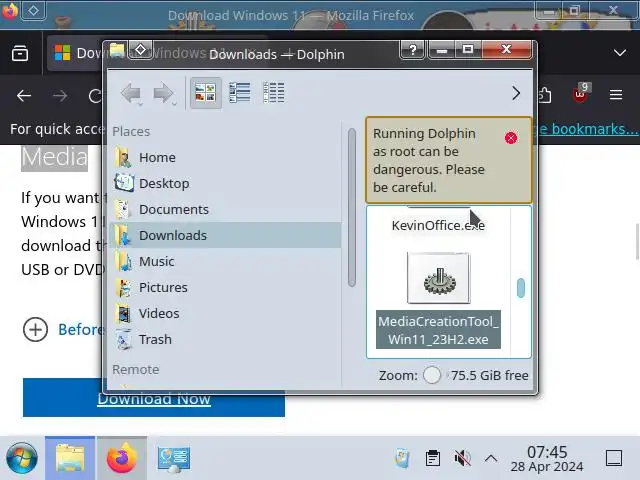640x480 pixels.
Task: Click Dolphin help question-mark button
Action: point(413,50)
